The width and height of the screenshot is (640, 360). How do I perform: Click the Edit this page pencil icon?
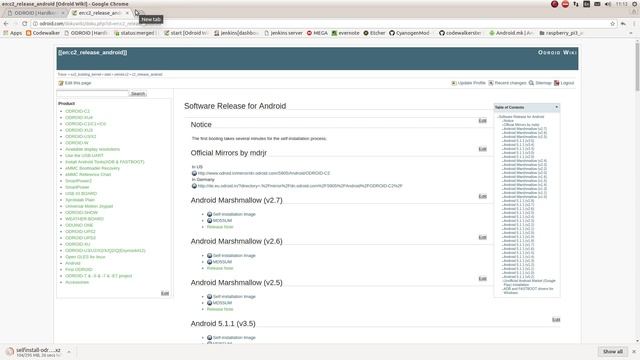[61, 83]
